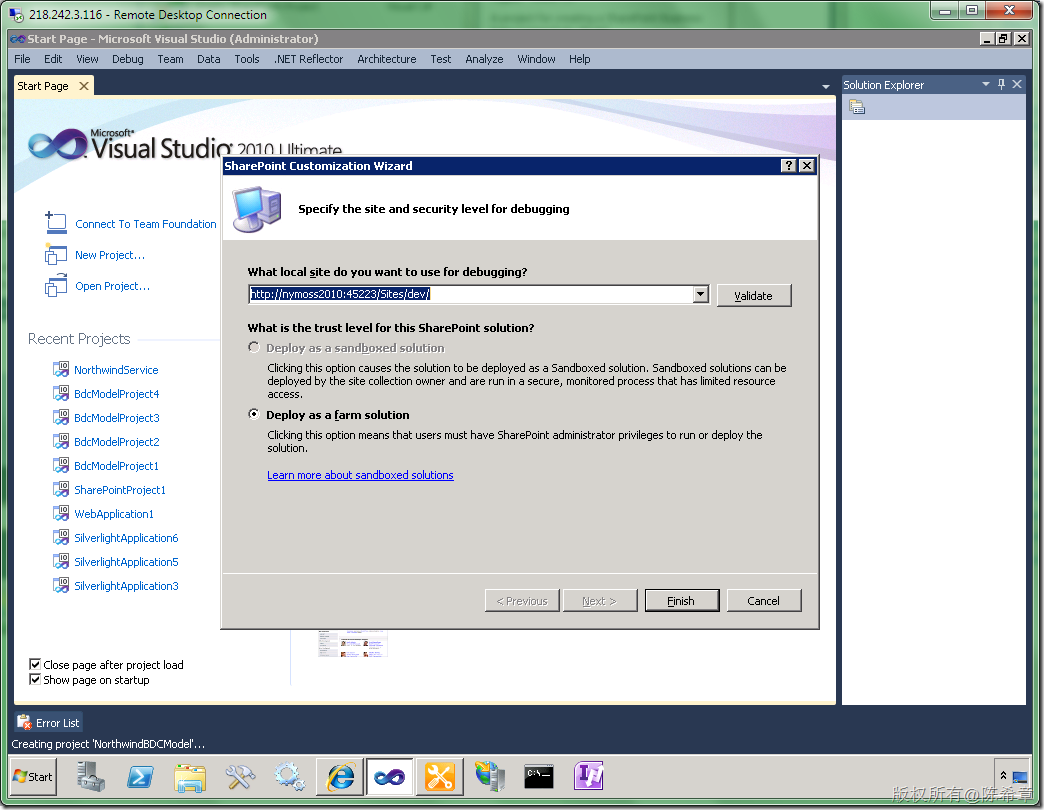
Task: Click the wizard help question mark button
Action: 788,166
